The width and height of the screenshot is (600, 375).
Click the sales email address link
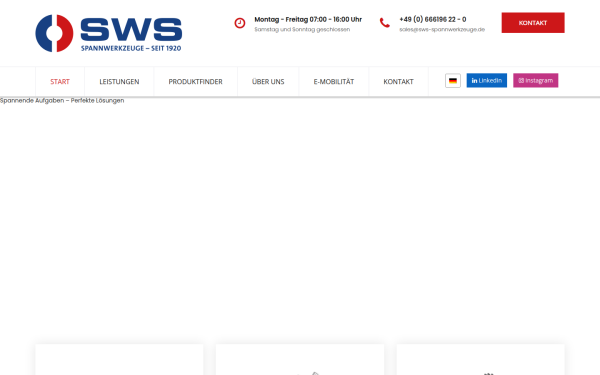[x=442, y=29]
